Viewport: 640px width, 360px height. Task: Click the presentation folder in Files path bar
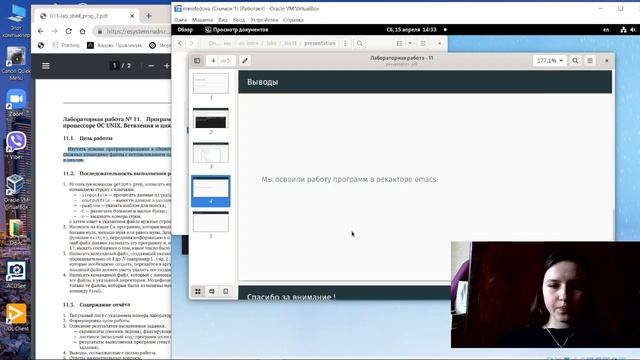pyautogui.click(x=320, y=43)
